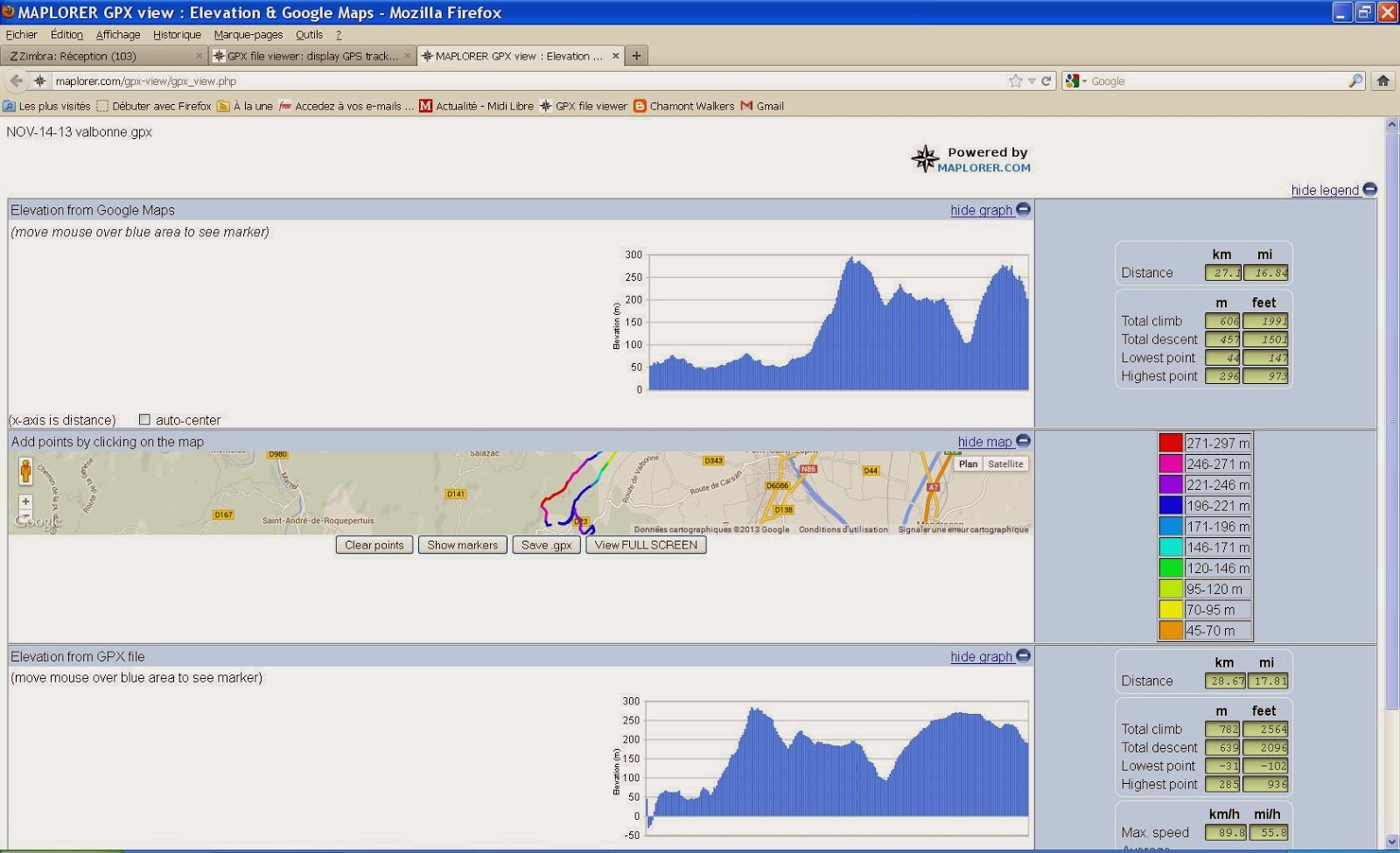The height and width of the screenshot is (853, 1400).
Task: Collapse GPX file elevation graph minus icon
Action: point(1023,655)
